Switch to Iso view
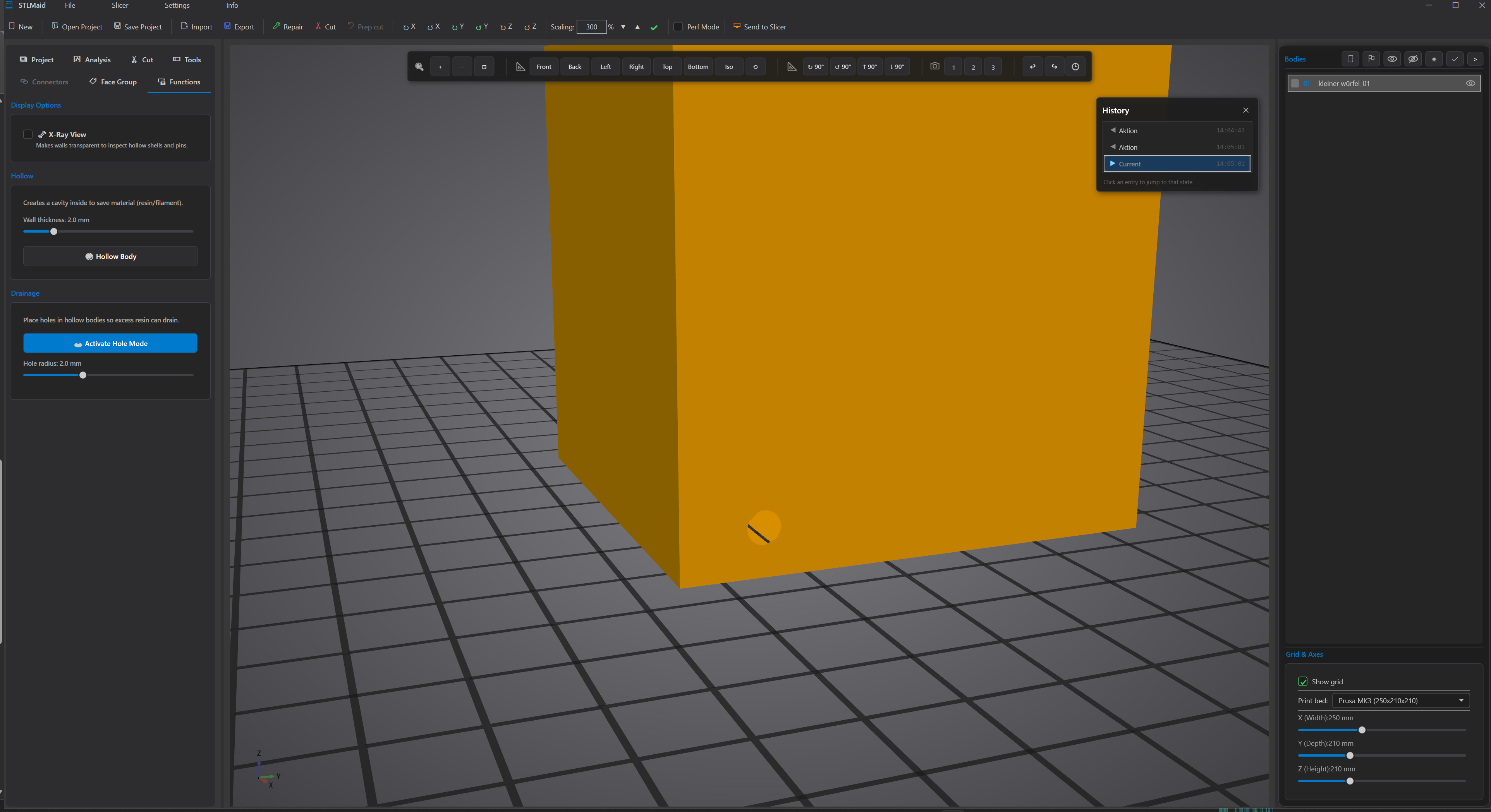This screenshot has height=812, width=1491. pos(729,67)
